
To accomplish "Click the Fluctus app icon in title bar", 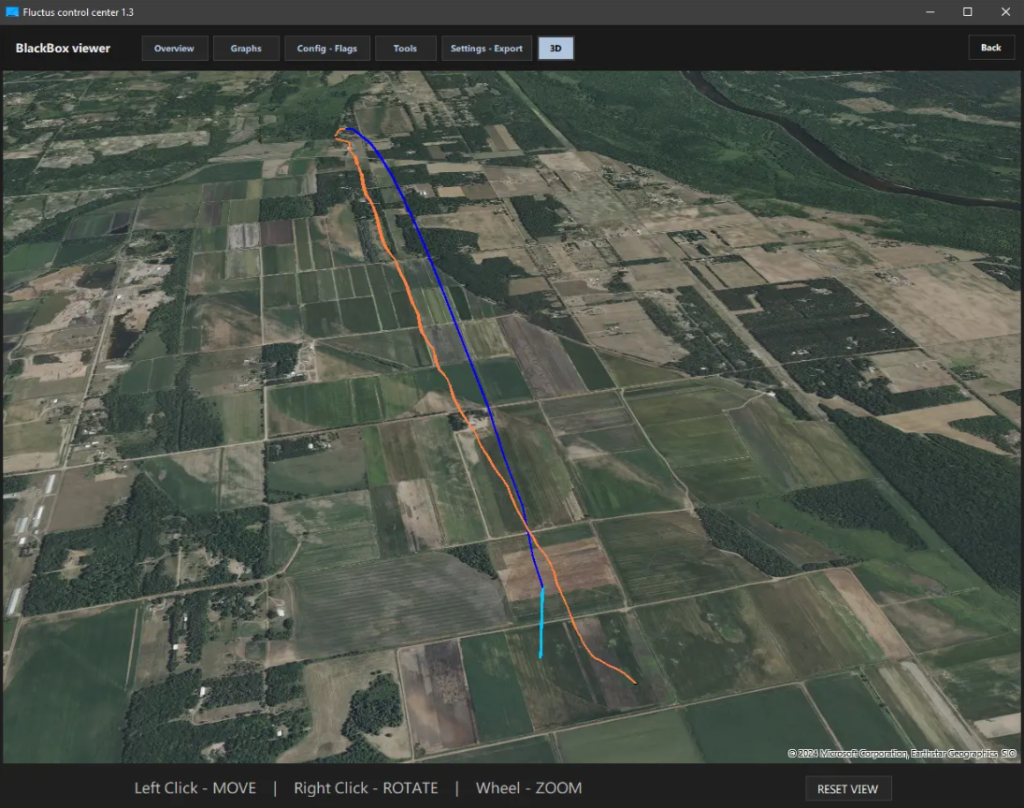I will [x=12, y=12].
